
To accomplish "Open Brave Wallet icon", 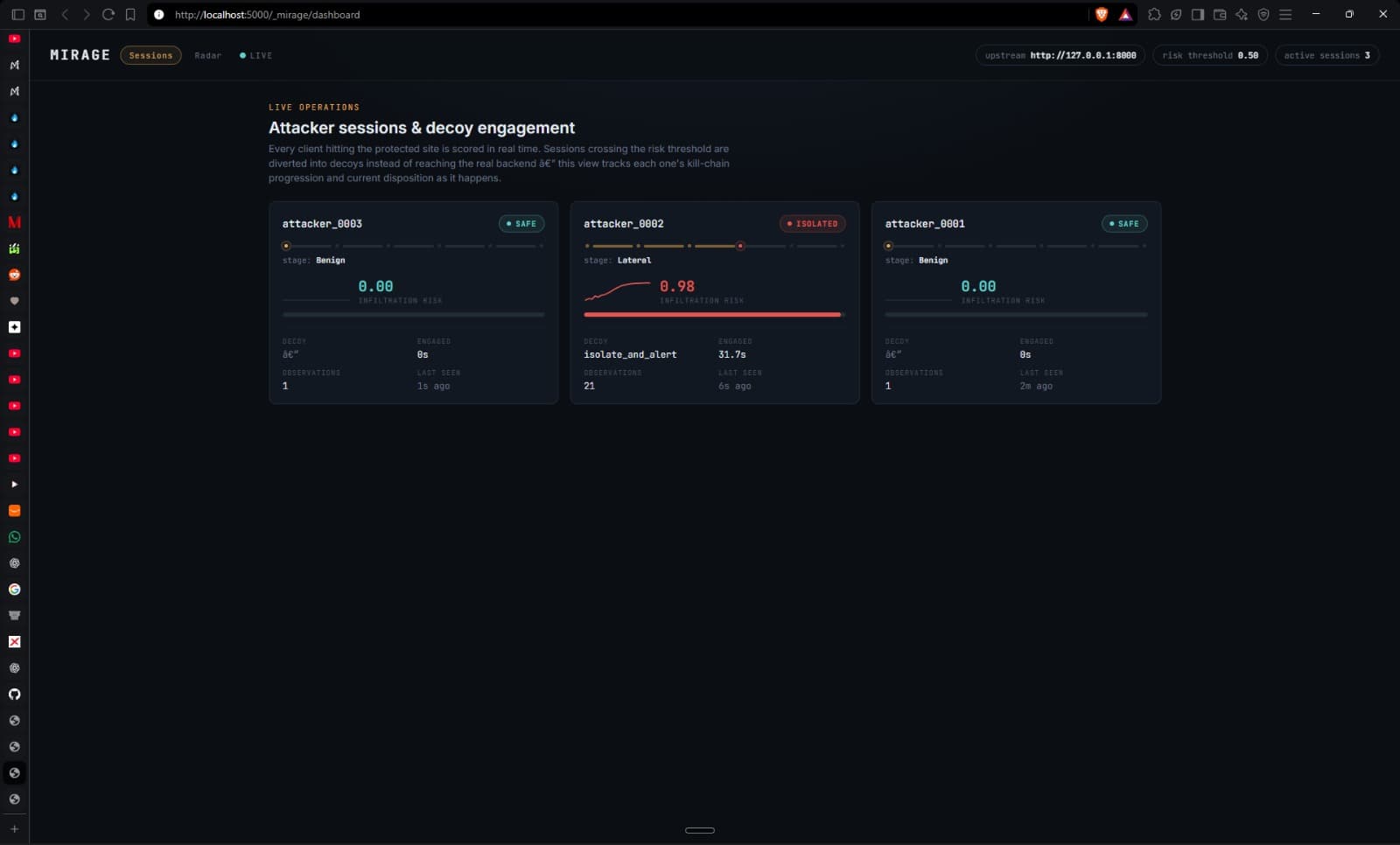I will (x=1220, y=15).
